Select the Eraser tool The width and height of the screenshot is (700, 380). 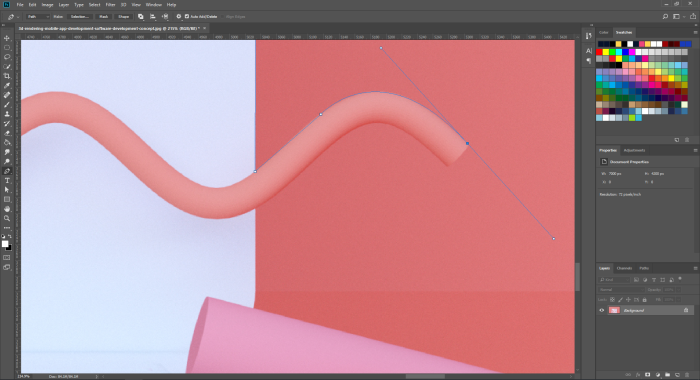(x=7, y=133)
